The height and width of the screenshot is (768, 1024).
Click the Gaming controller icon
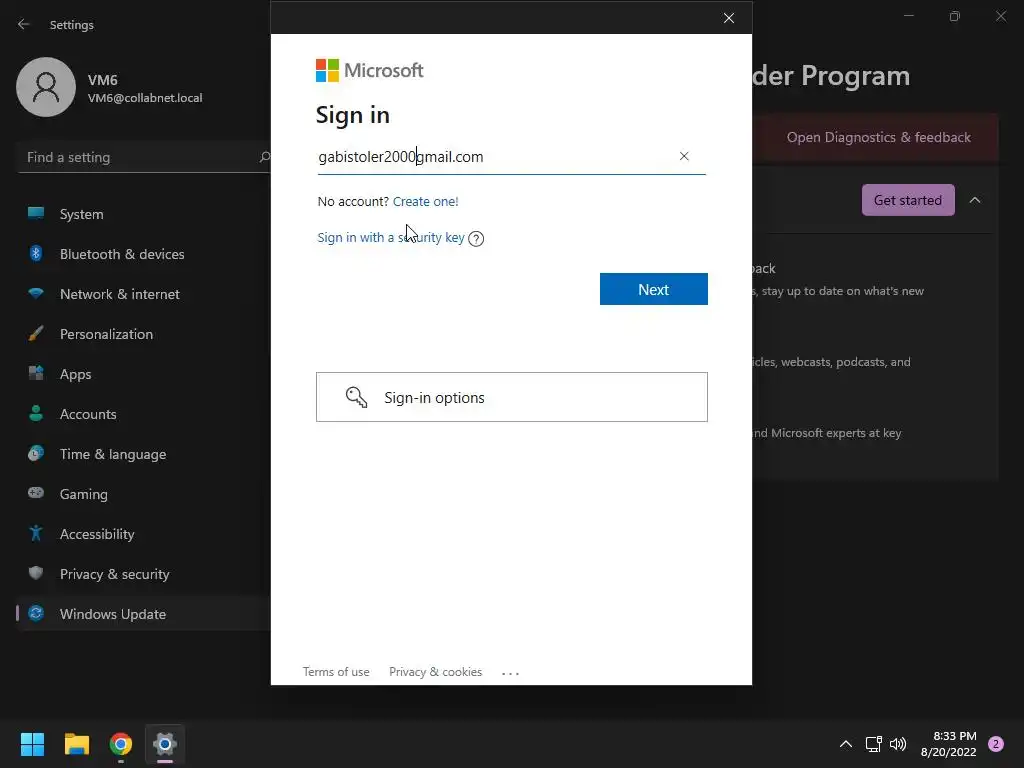[36, 492]
